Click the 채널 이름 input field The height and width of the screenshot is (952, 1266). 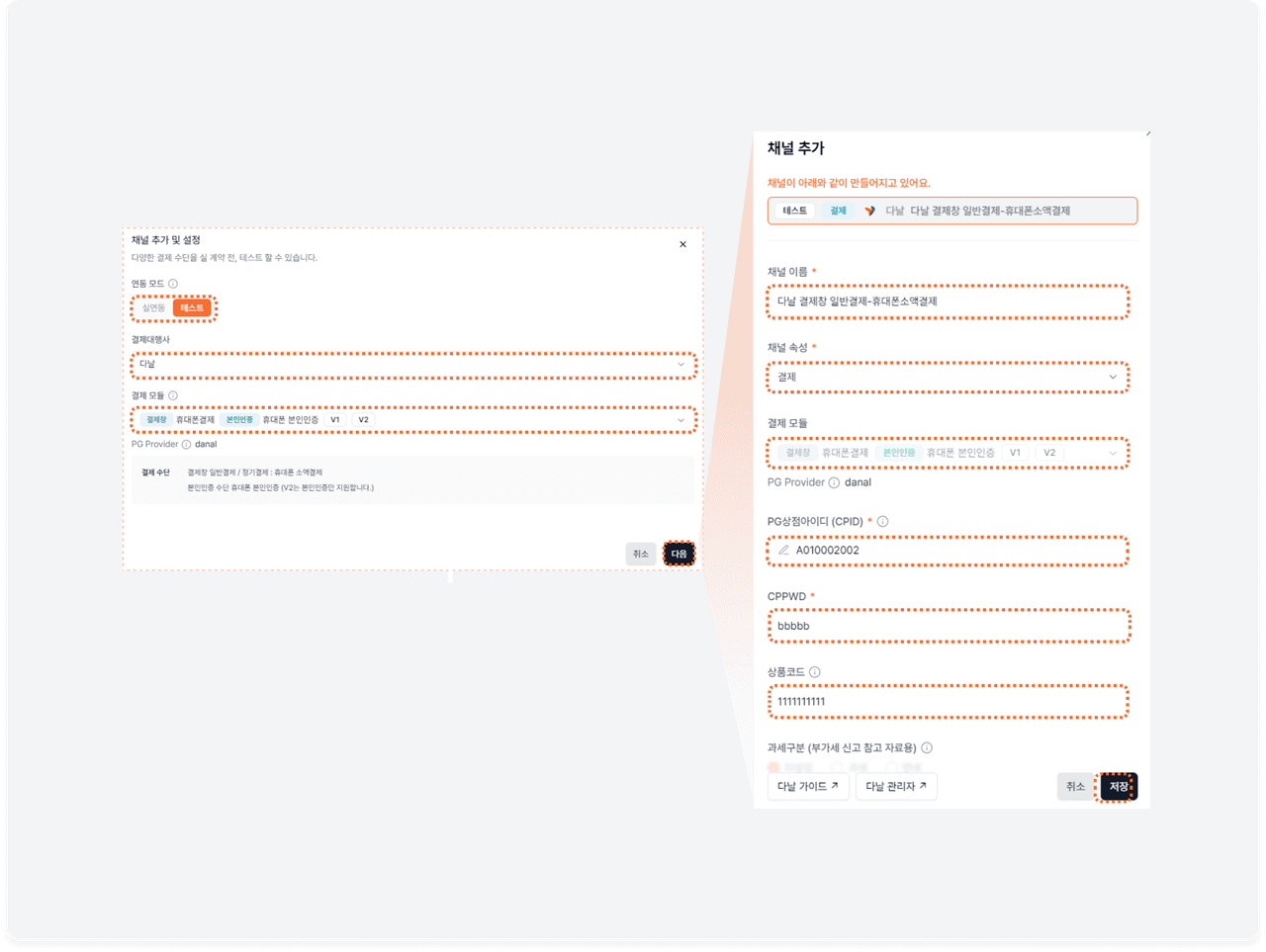pyautogui.click(x=947, y=302)
